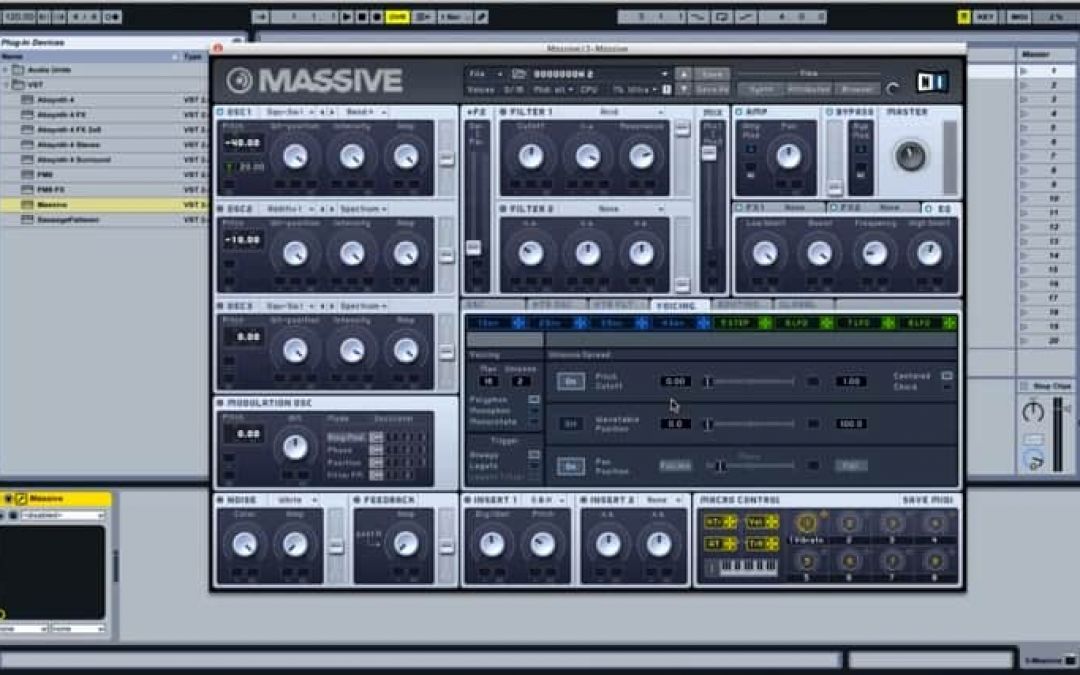Toggle the Wavetable Position spread On button
Viewport: 1080px width, 675px height.
tap(570, 424)
